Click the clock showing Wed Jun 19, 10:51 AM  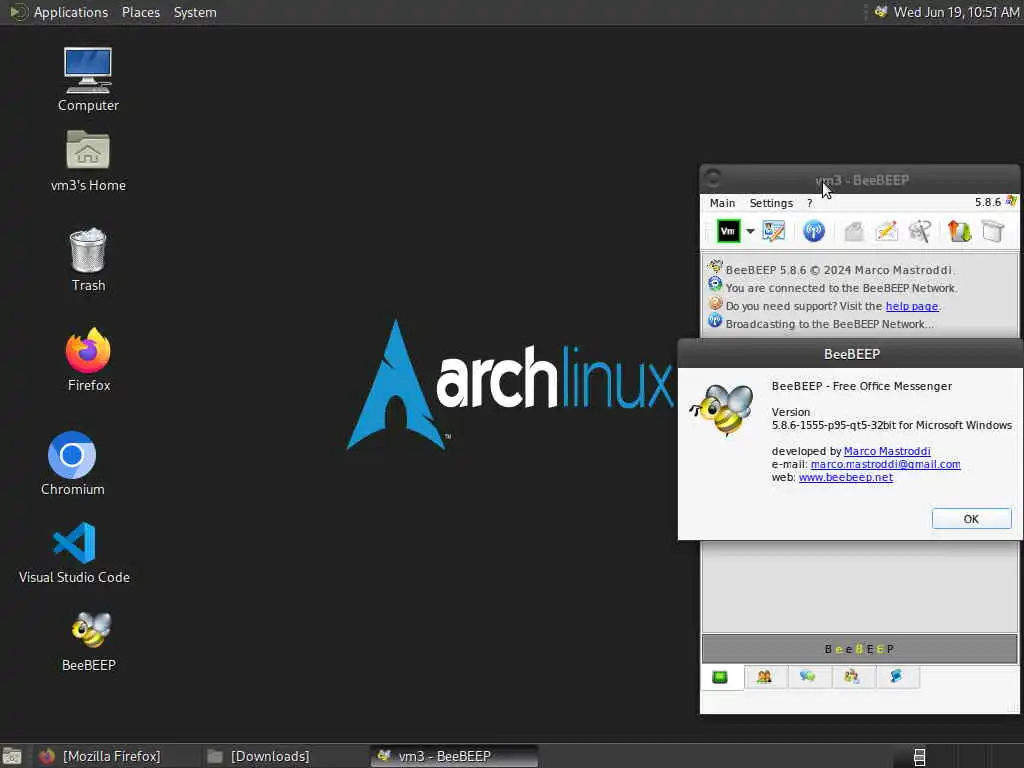pos(956,12)
